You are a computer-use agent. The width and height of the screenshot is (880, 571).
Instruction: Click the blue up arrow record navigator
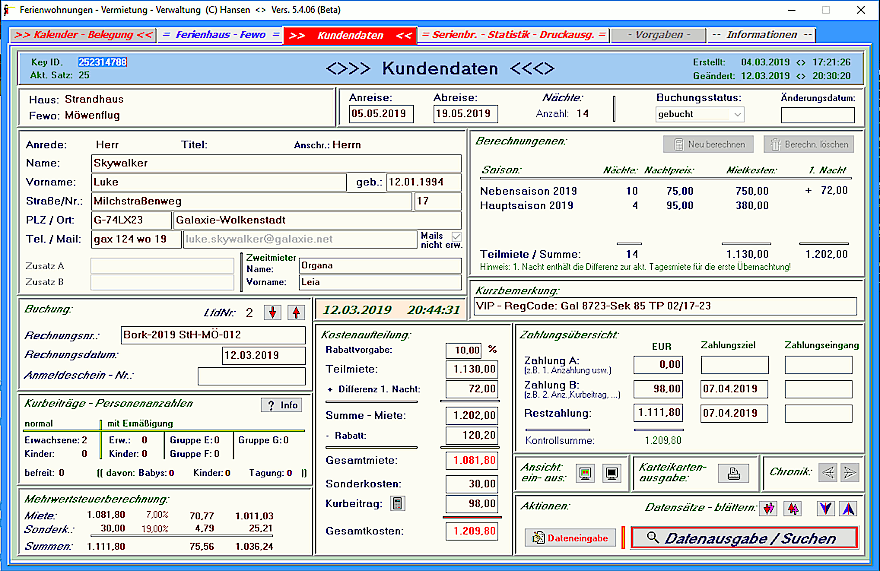click(x=847, y=508)
